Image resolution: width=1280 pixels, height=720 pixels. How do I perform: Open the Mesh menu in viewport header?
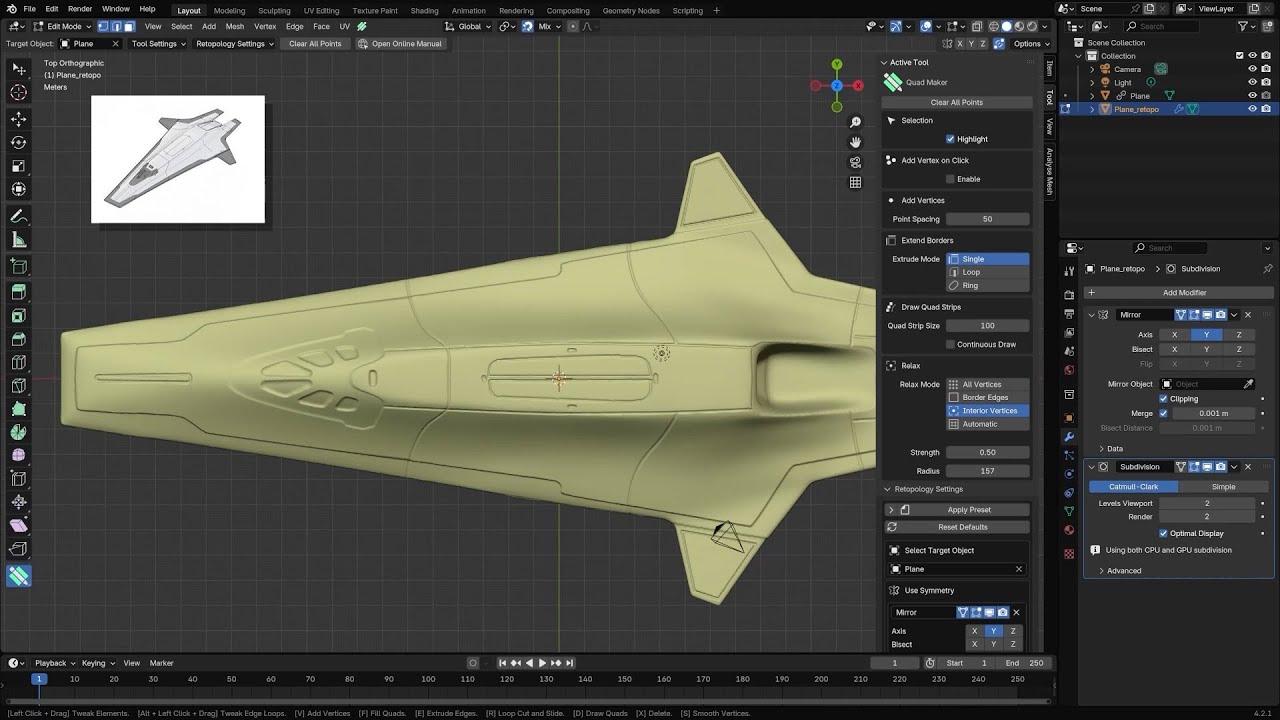234,26
